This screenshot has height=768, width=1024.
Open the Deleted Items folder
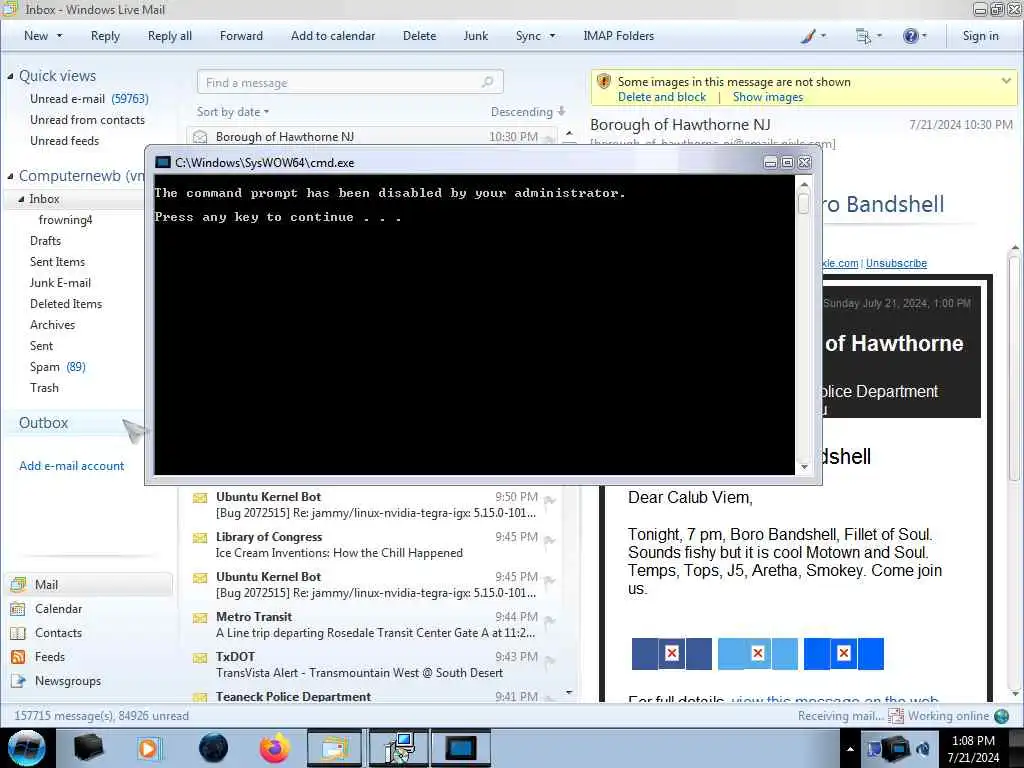coord(66,304)
